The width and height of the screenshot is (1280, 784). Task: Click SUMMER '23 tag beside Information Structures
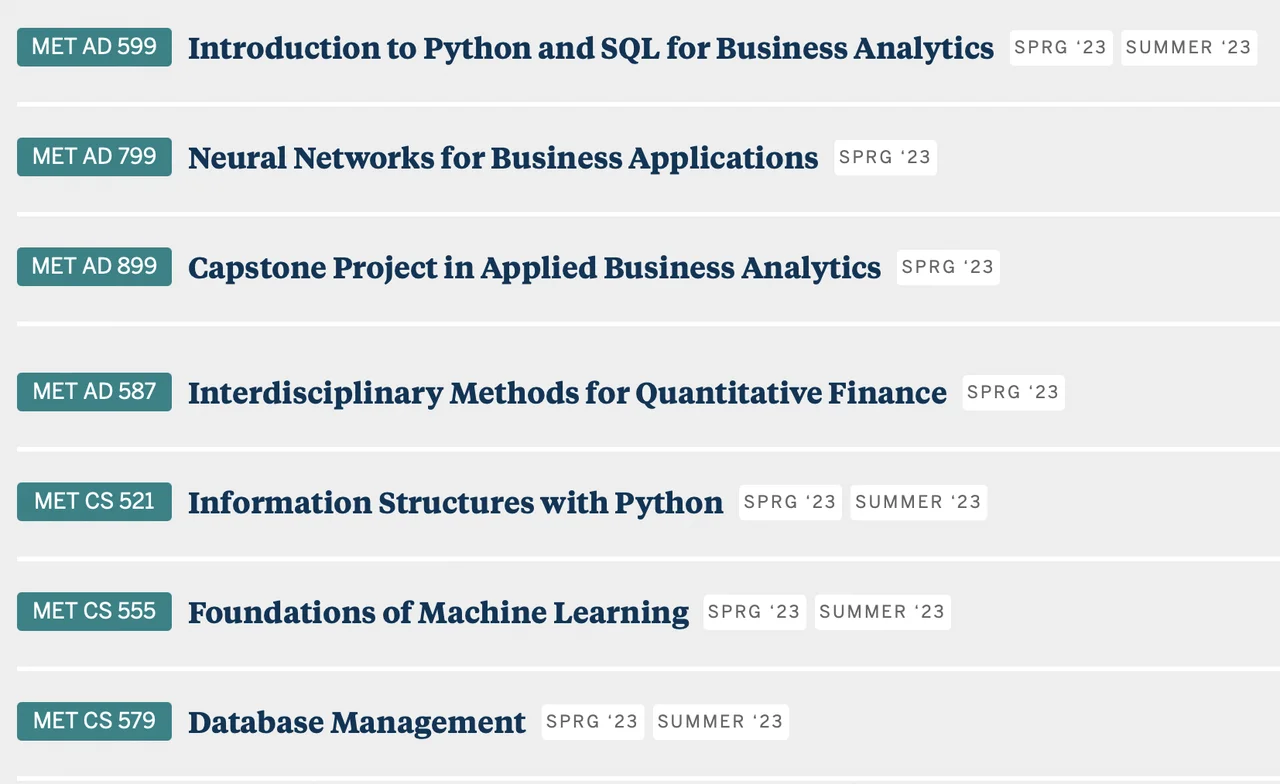[x=918, y=503]
